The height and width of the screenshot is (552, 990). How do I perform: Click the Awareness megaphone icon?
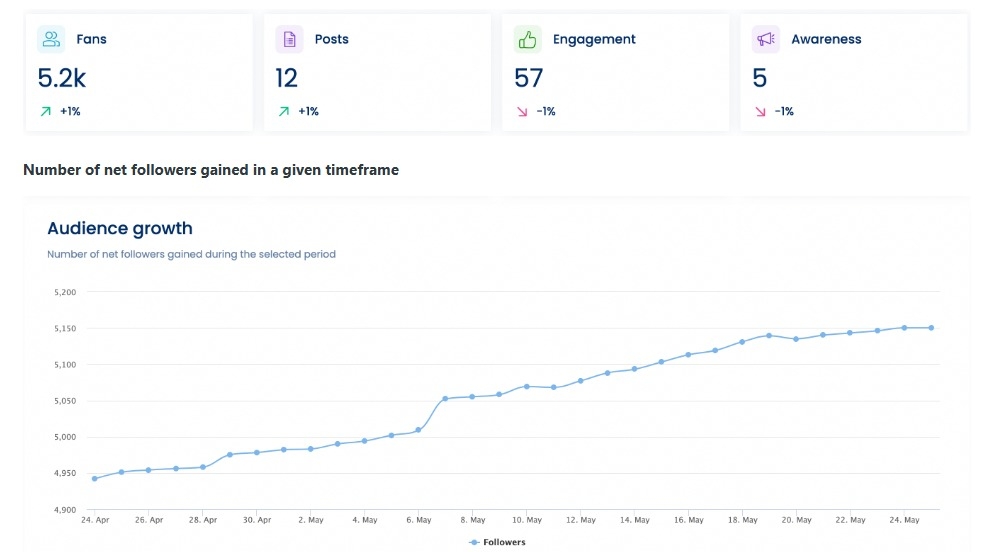[766, 39]
